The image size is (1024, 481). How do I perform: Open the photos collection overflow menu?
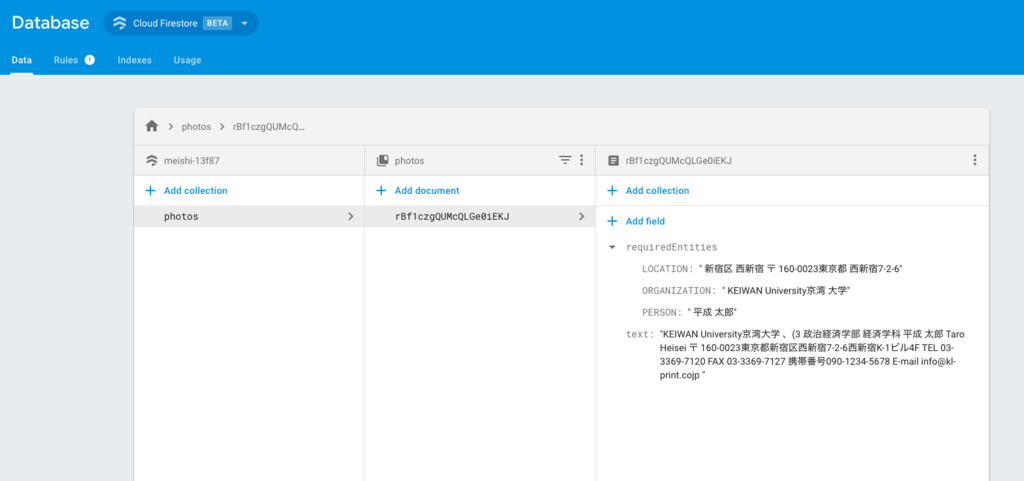coord(581,160)
